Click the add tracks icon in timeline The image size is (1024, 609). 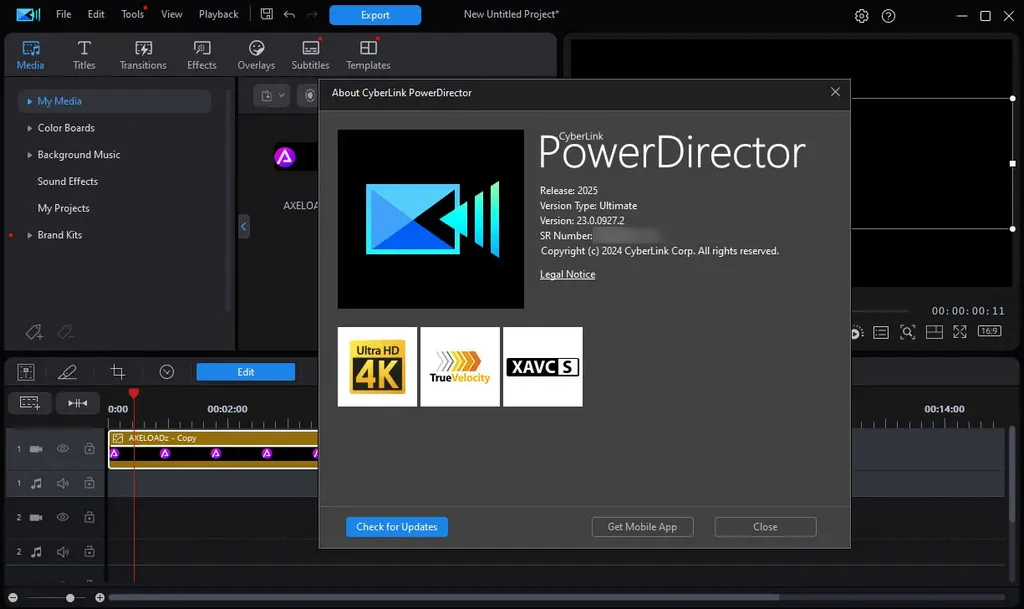tap(29, 403)
